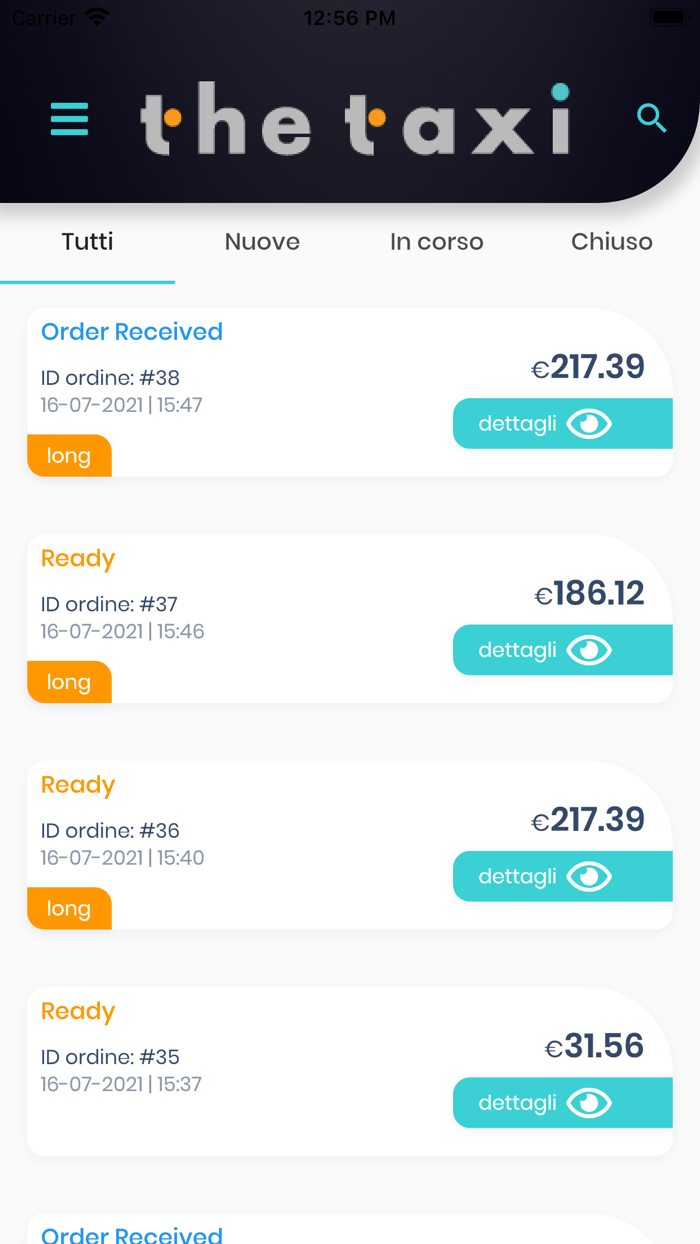Switch to the Tutti tab
The width and height of the screenshot is (700, 1244).
[87, 242]
